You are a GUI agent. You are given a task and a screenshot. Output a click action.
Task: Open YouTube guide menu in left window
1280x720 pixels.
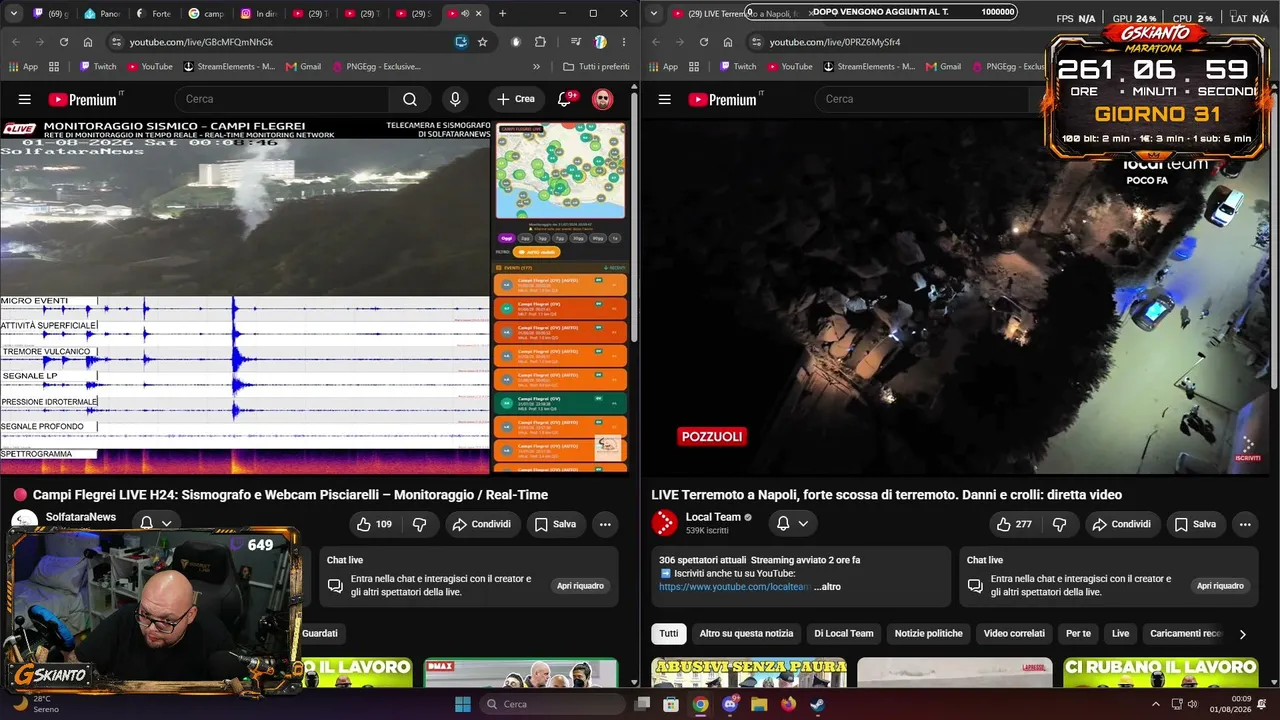click(x=25, y=99)
